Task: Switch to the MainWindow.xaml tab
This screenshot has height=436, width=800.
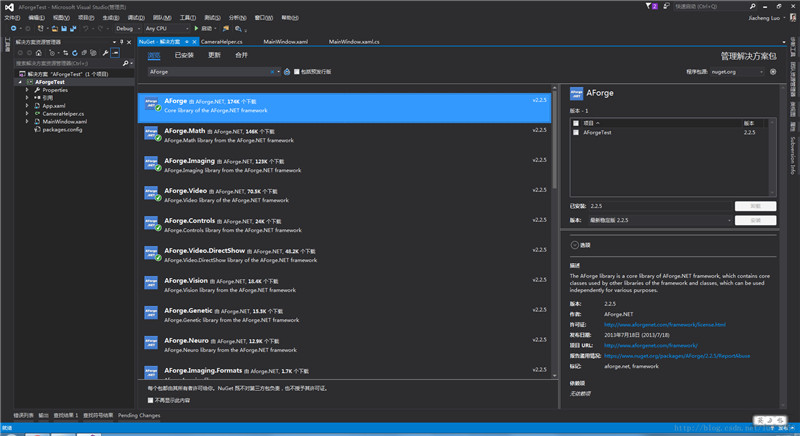Action: (286, 42)
